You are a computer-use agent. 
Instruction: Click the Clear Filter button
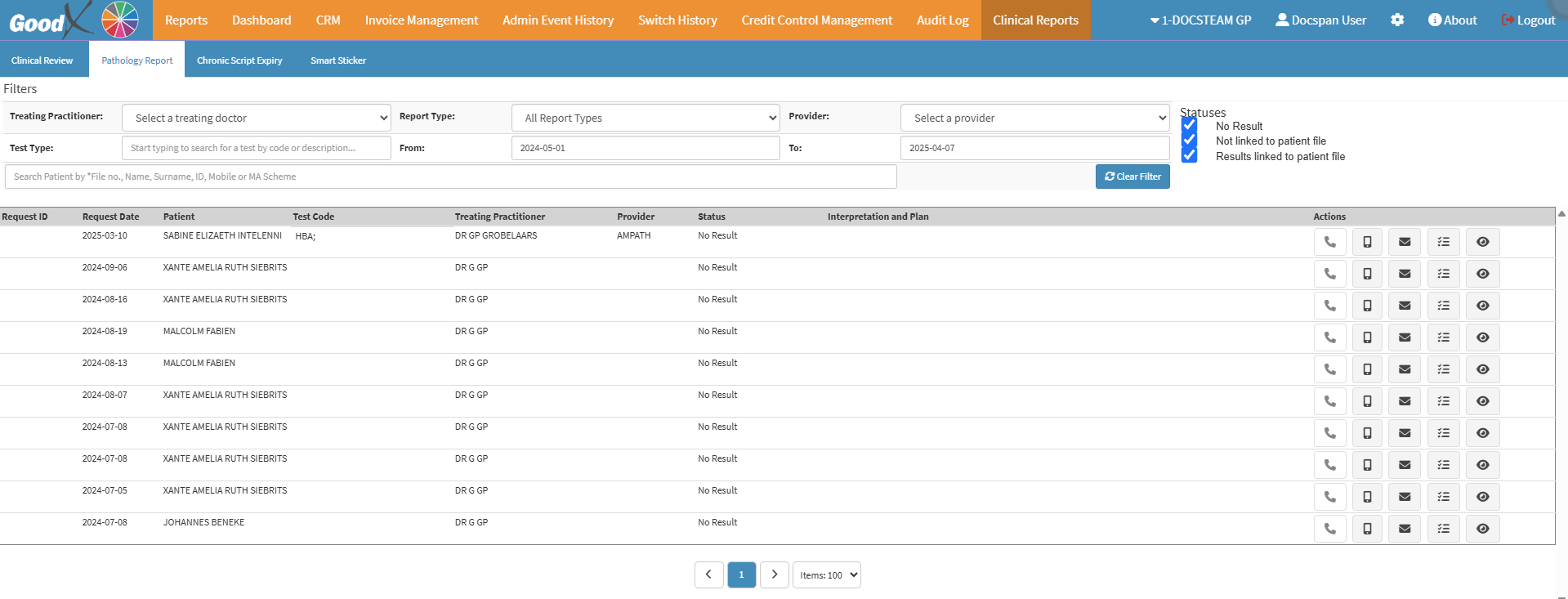1132,177
